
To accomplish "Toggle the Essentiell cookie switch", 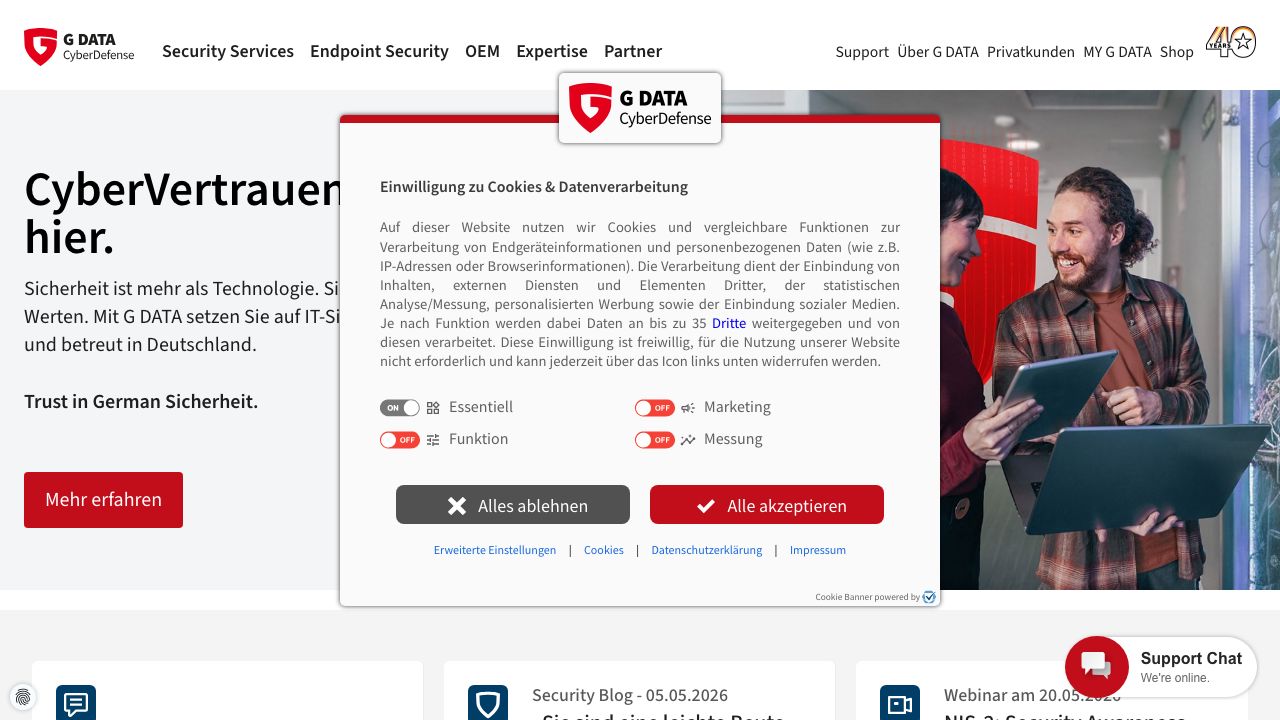I will tap(399, 408).
